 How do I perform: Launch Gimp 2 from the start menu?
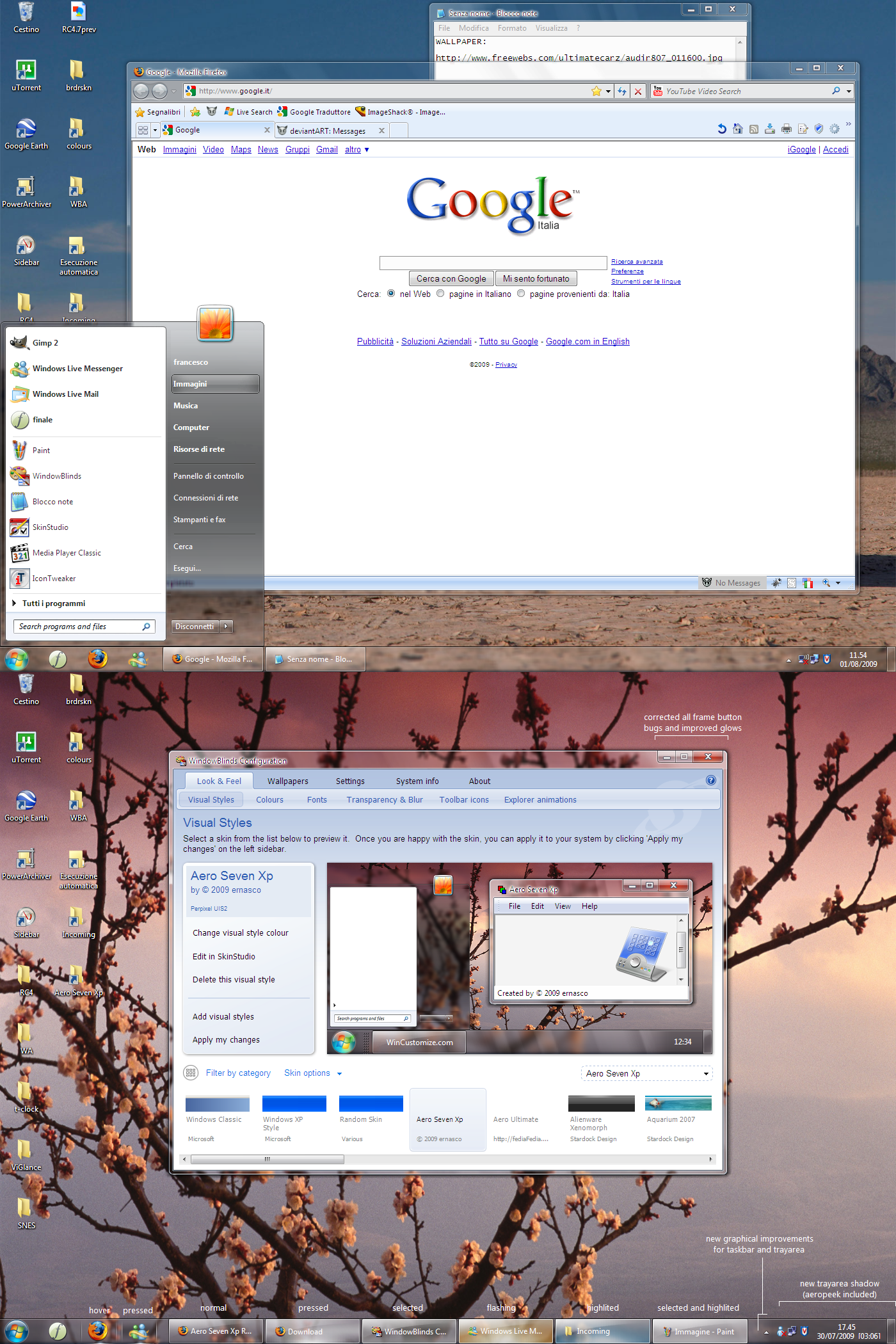point(86,343)
